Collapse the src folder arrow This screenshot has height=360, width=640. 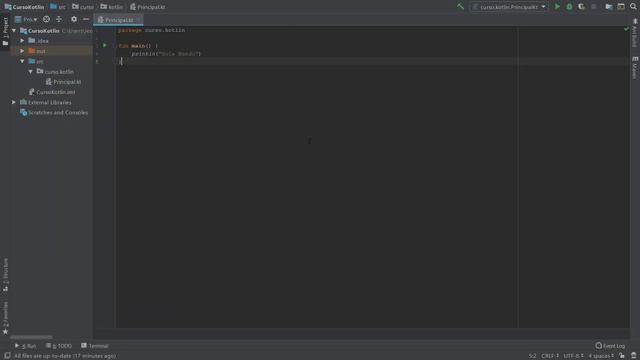[x=22, y=61]
